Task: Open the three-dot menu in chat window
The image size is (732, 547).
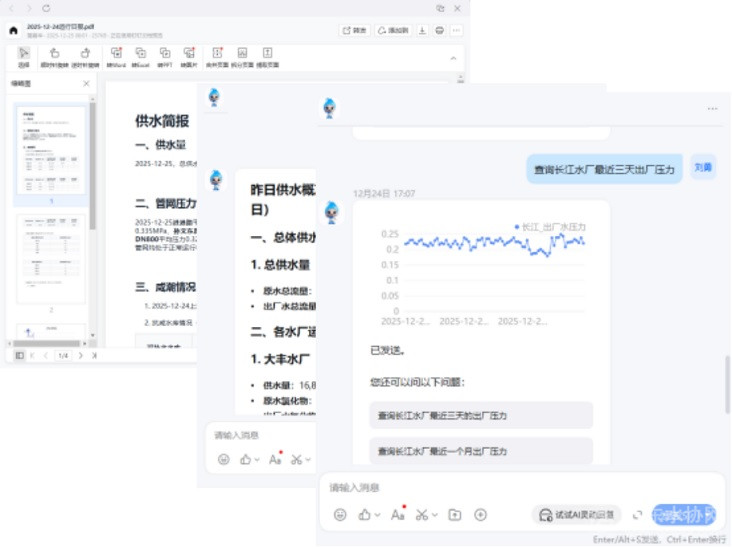Action: [712, 108]
